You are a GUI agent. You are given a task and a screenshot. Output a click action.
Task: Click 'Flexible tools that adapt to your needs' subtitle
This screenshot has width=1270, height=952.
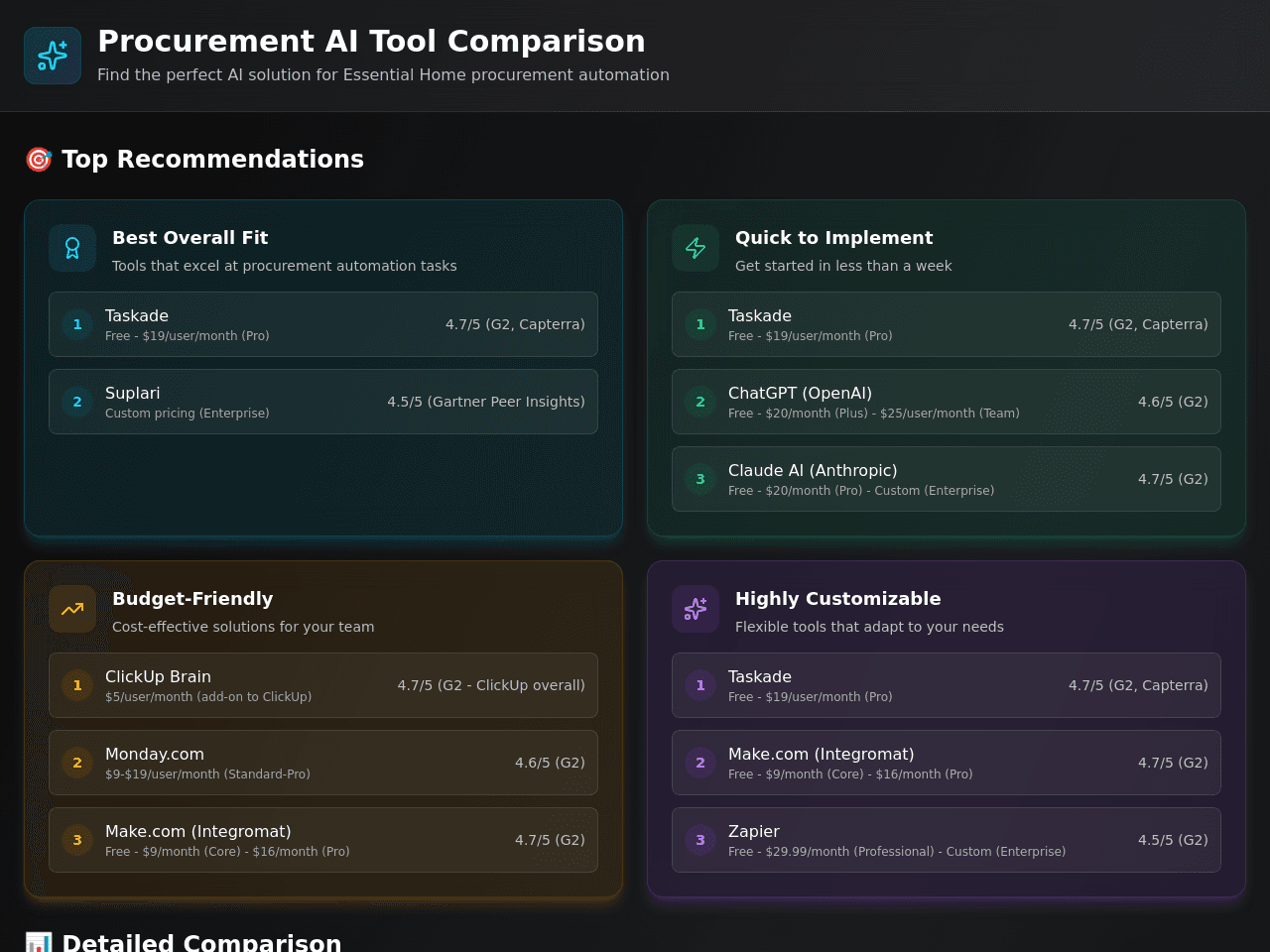[x=869, y=627]
